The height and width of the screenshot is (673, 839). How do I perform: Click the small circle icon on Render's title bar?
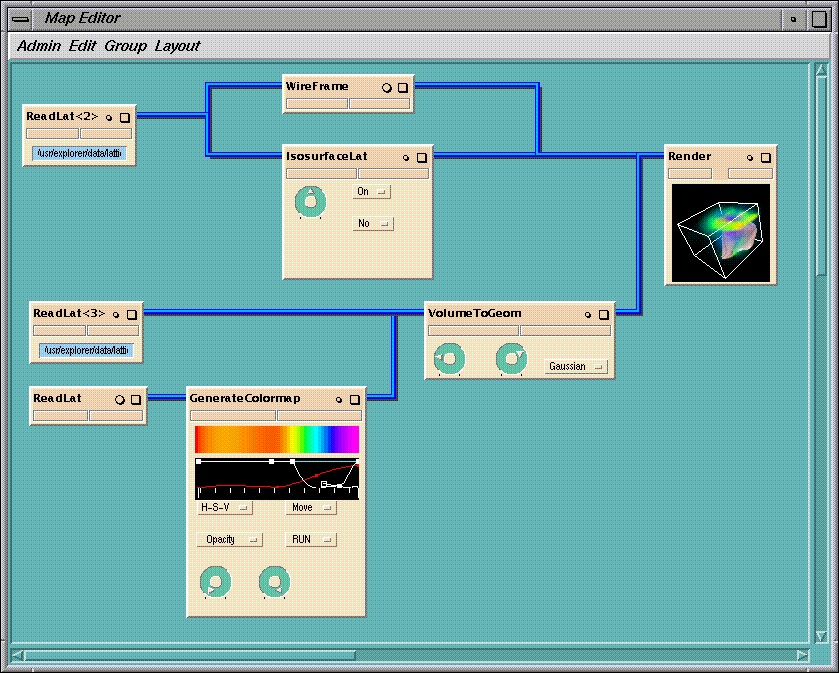(x=749, y=157)
